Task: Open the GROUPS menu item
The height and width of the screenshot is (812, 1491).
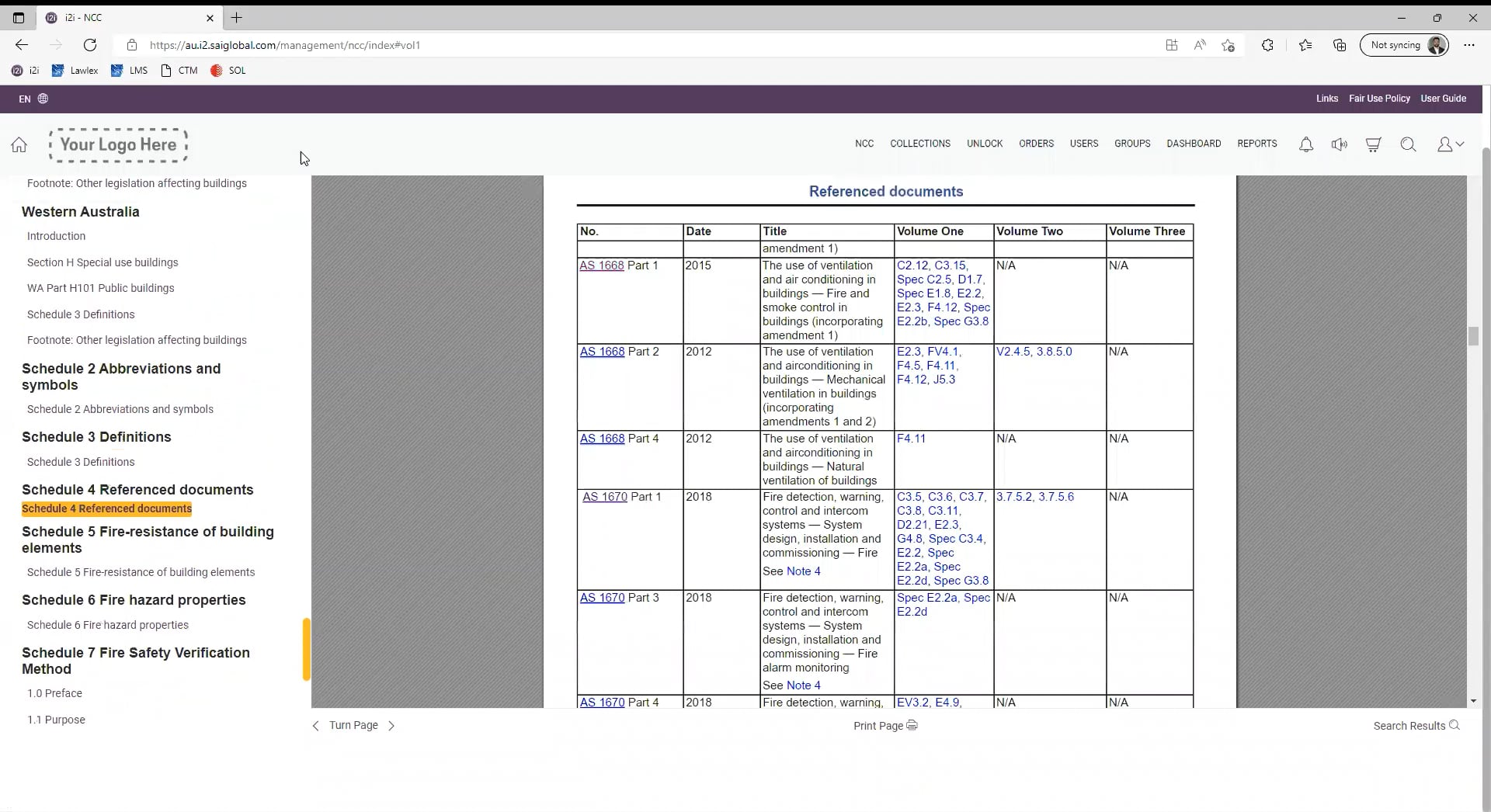Action: point(1132,144)
